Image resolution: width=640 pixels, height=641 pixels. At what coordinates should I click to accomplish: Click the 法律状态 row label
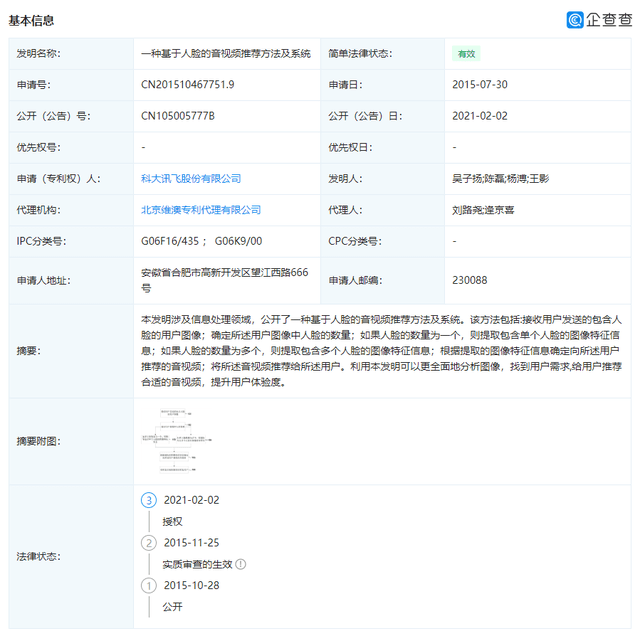click(38, 557)
